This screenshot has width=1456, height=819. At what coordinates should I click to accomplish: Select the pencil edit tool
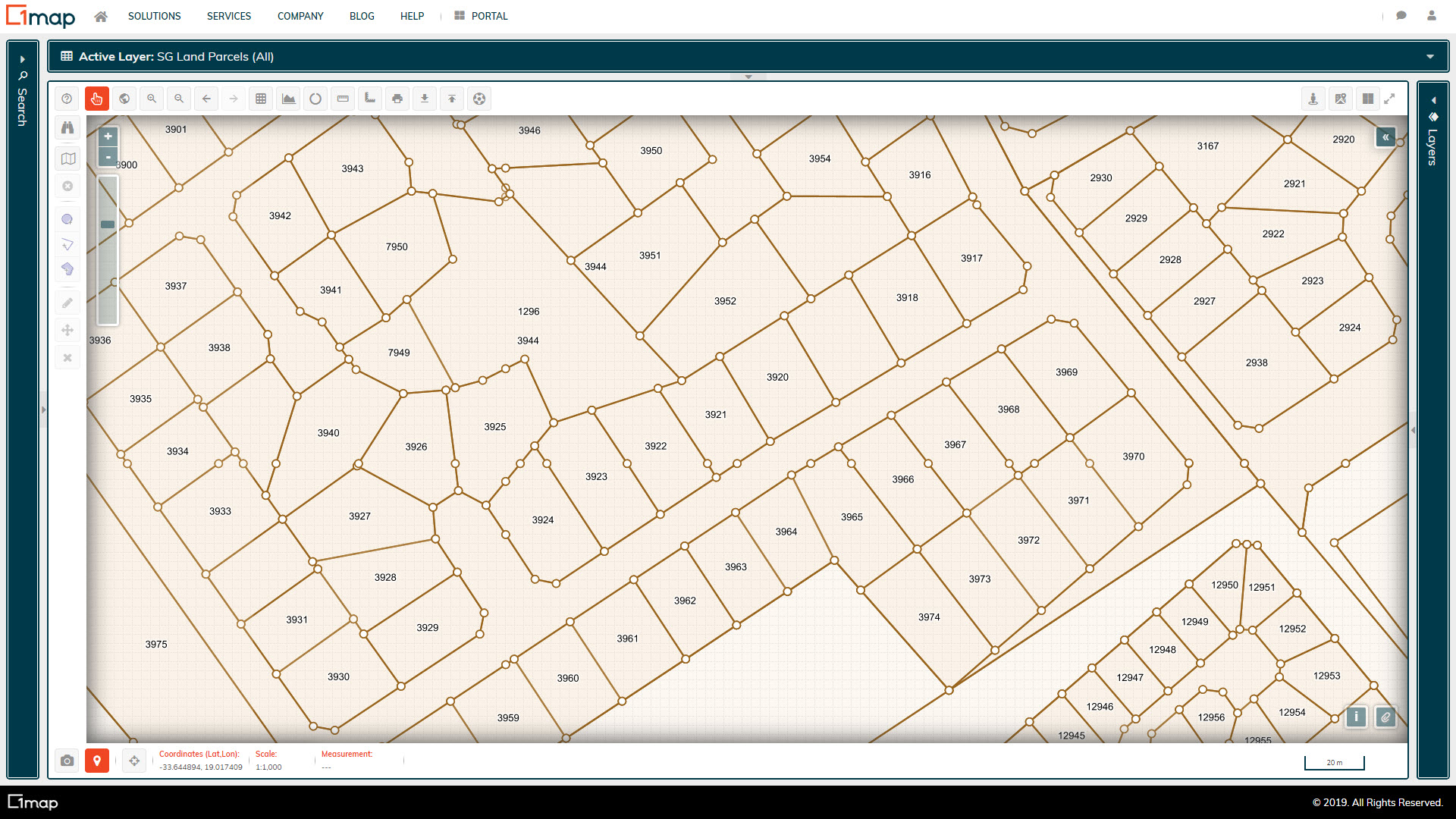click(x=67, y=303)
